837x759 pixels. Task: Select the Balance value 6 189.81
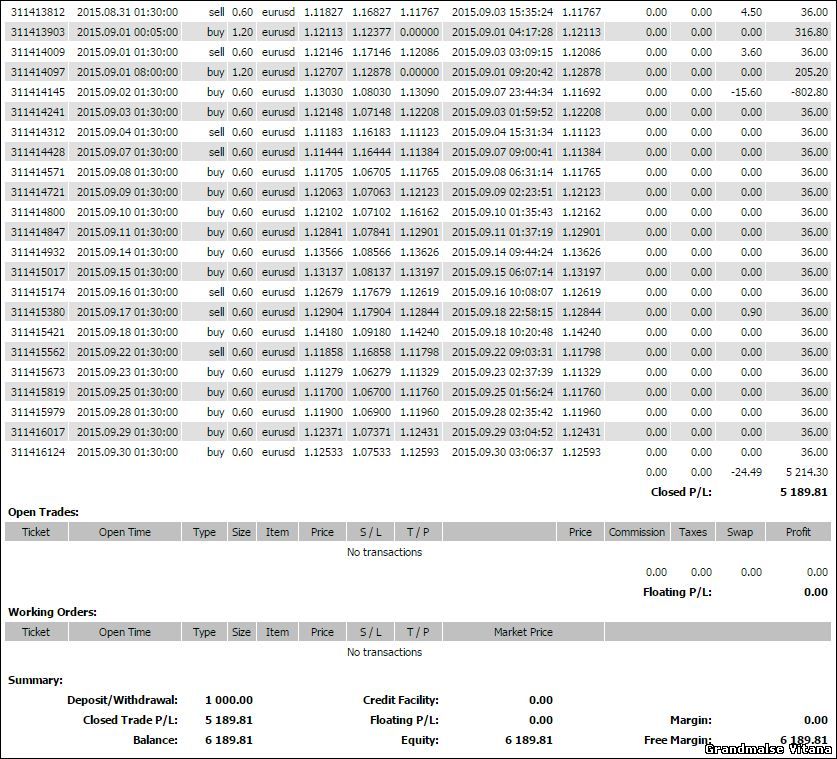229,740
